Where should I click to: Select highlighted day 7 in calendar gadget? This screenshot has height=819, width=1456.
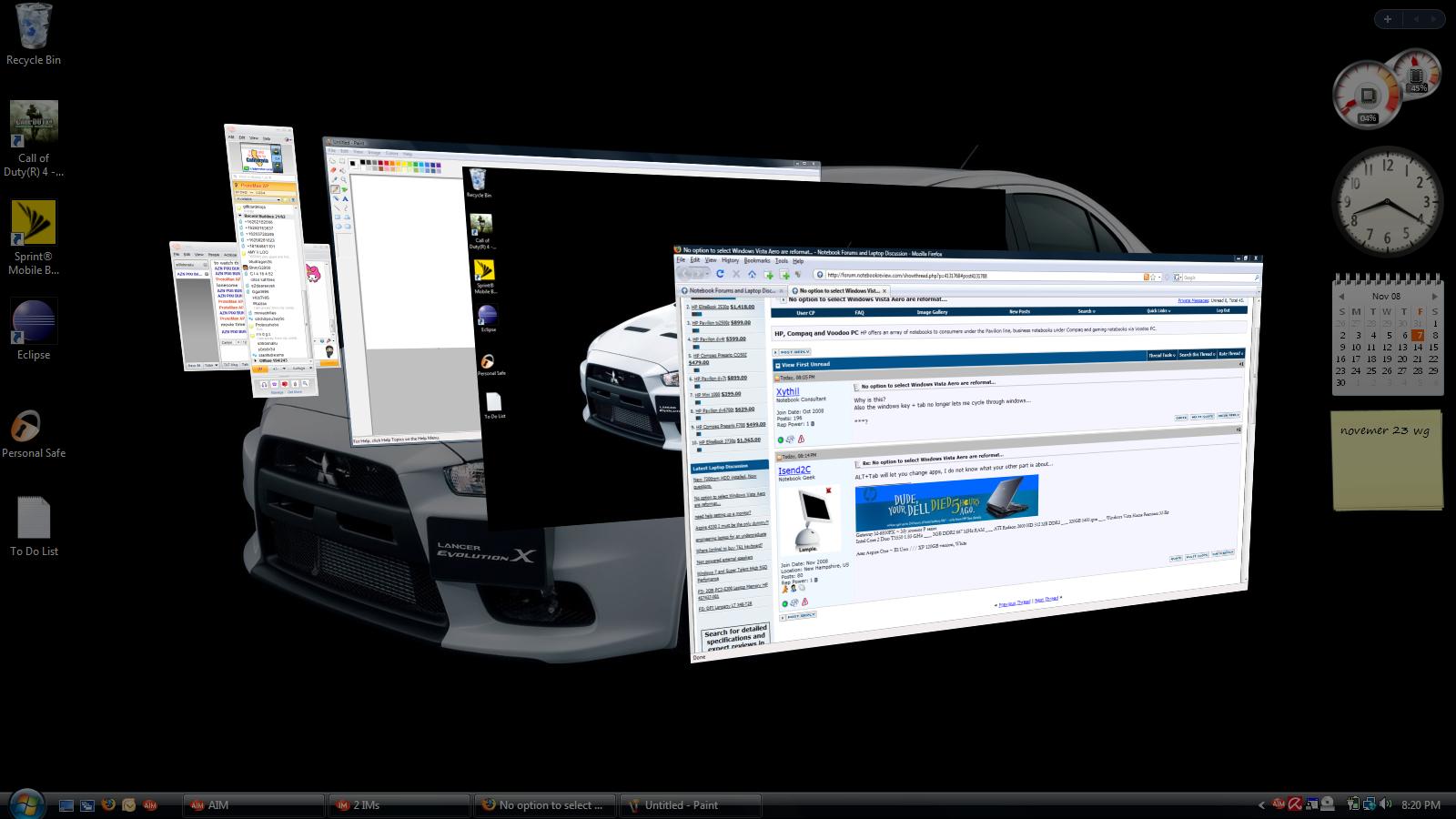tap(1418, 335)
